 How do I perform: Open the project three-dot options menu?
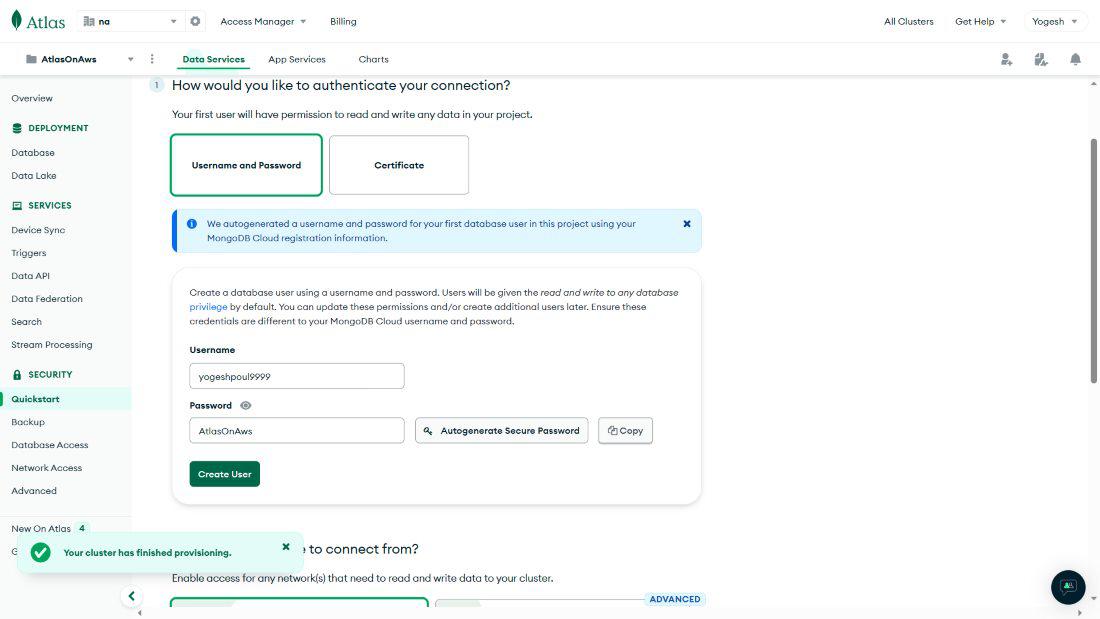(x=152, y=59)
